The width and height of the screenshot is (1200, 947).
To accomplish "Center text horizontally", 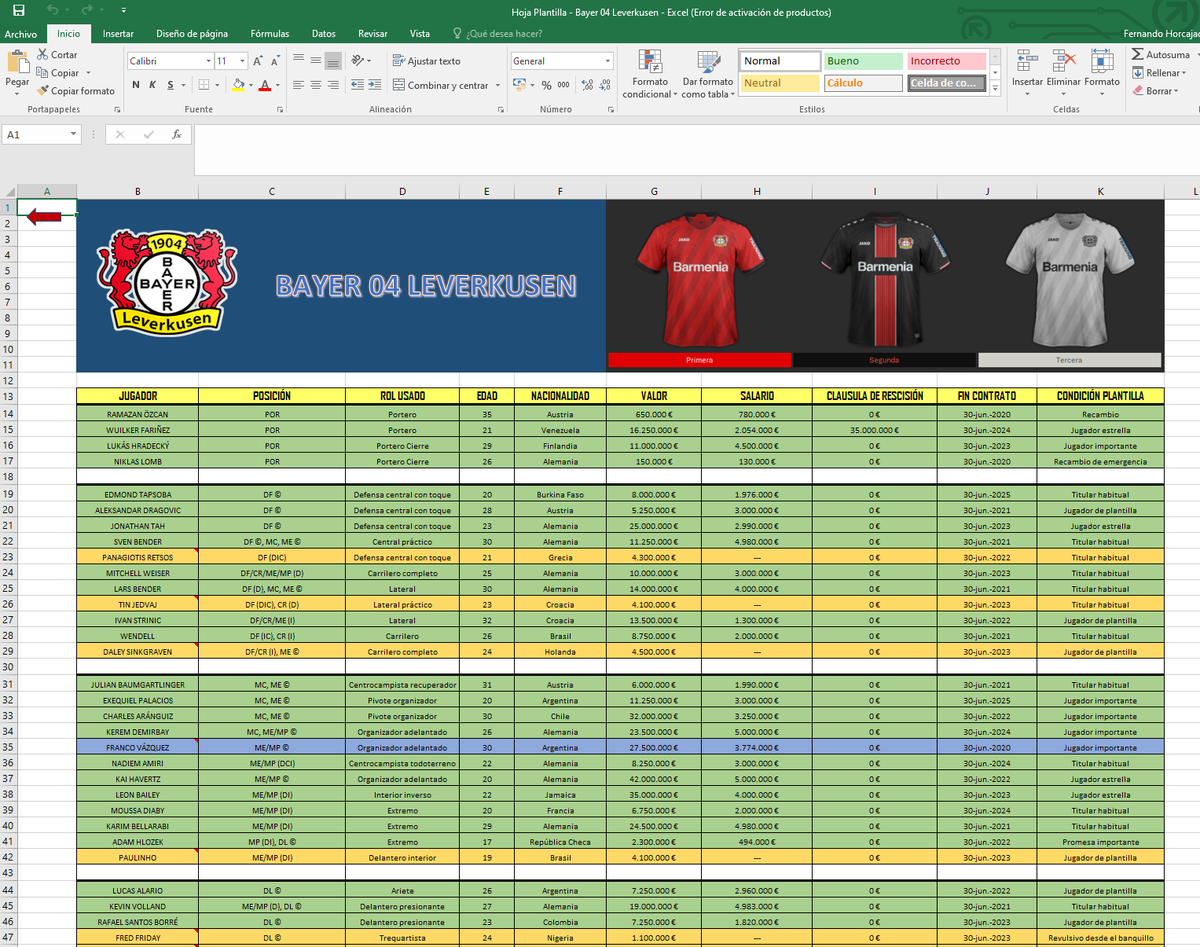I will pos(317,85).
